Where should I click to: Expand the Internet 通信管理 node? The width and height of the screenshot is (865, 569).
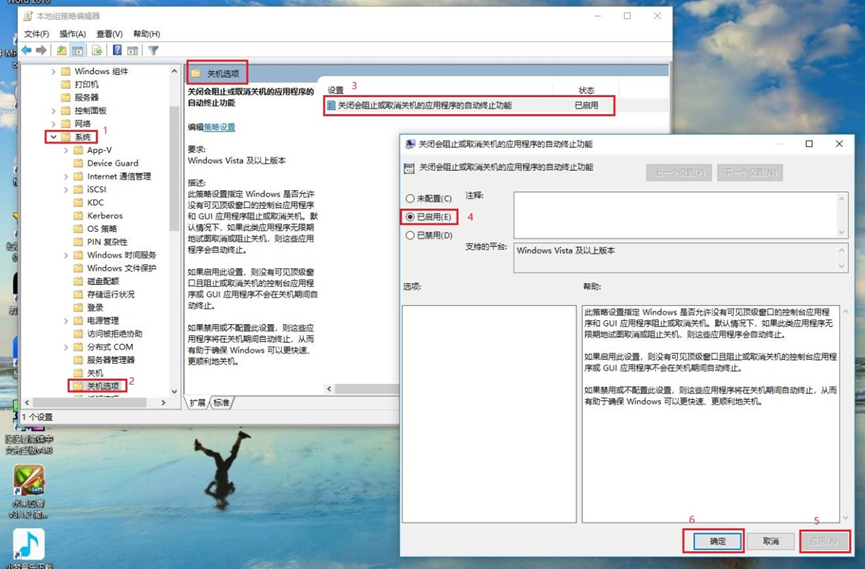pyautogui.click(x=66, y=176)
